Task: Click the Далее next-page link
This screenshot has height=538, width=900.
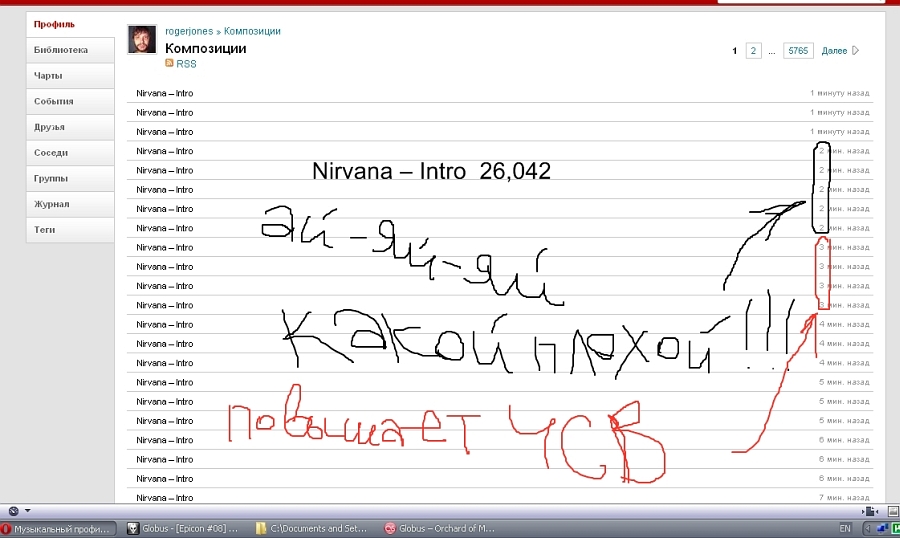Action: 834,51
